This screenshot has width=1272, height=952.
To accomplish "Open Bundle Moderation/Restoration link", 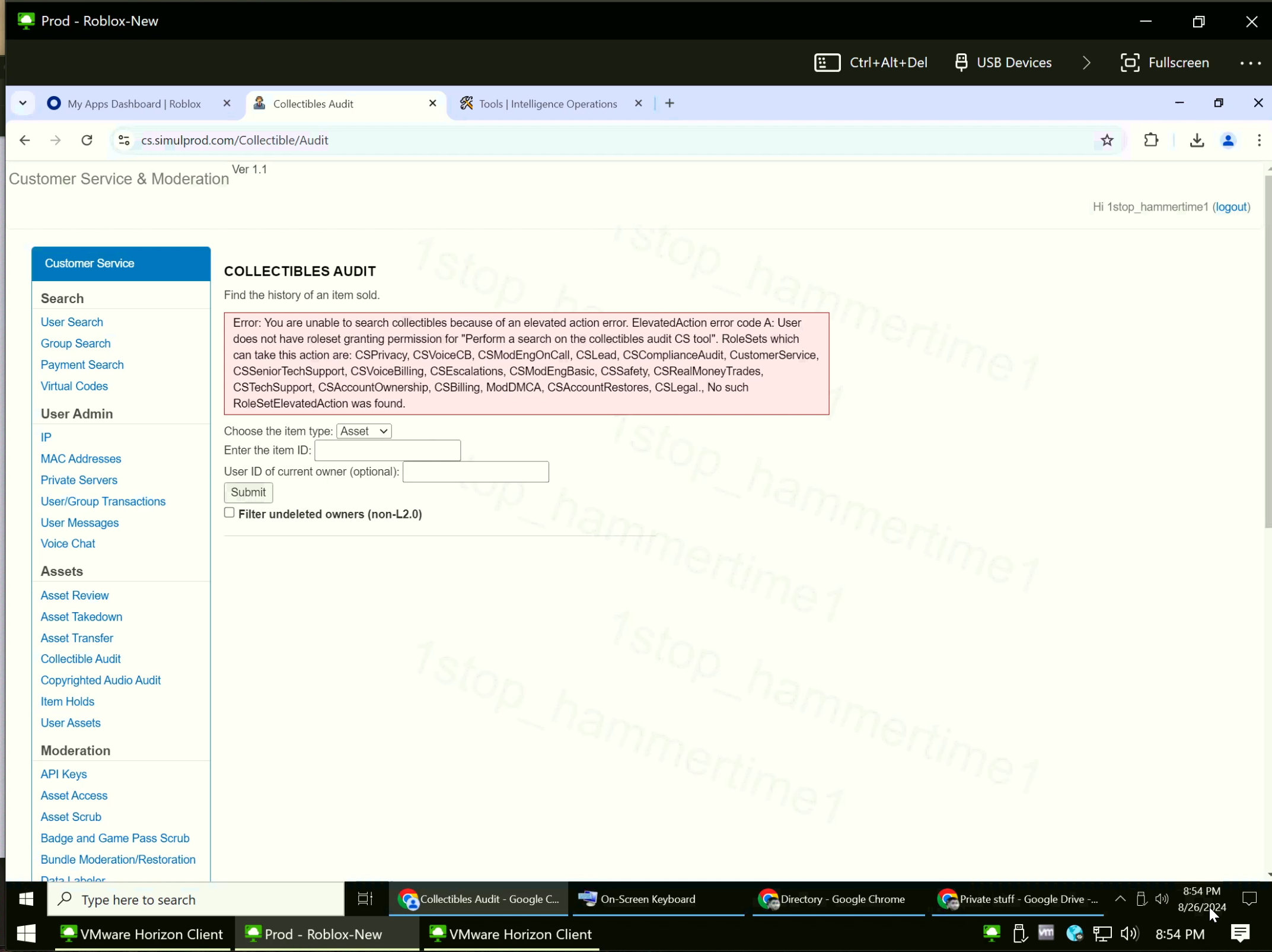I will click(x=118, y=859).
